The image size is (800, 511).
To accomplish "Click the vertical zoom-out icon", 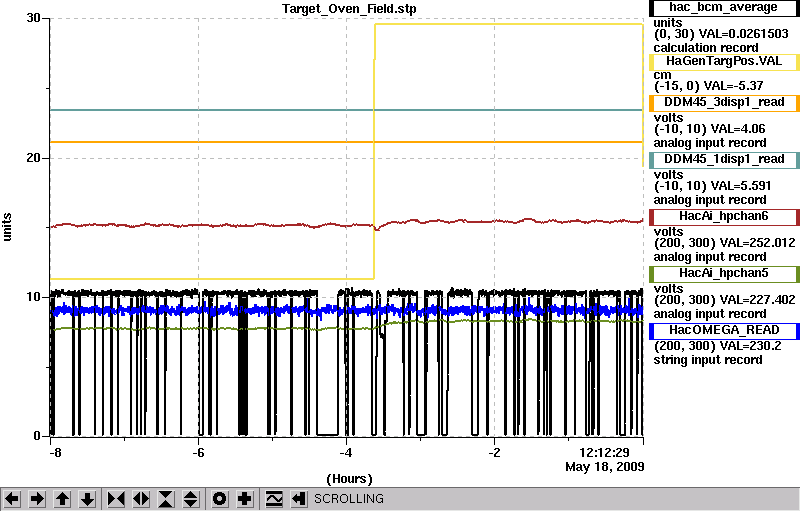I will (x=191, y=499).
